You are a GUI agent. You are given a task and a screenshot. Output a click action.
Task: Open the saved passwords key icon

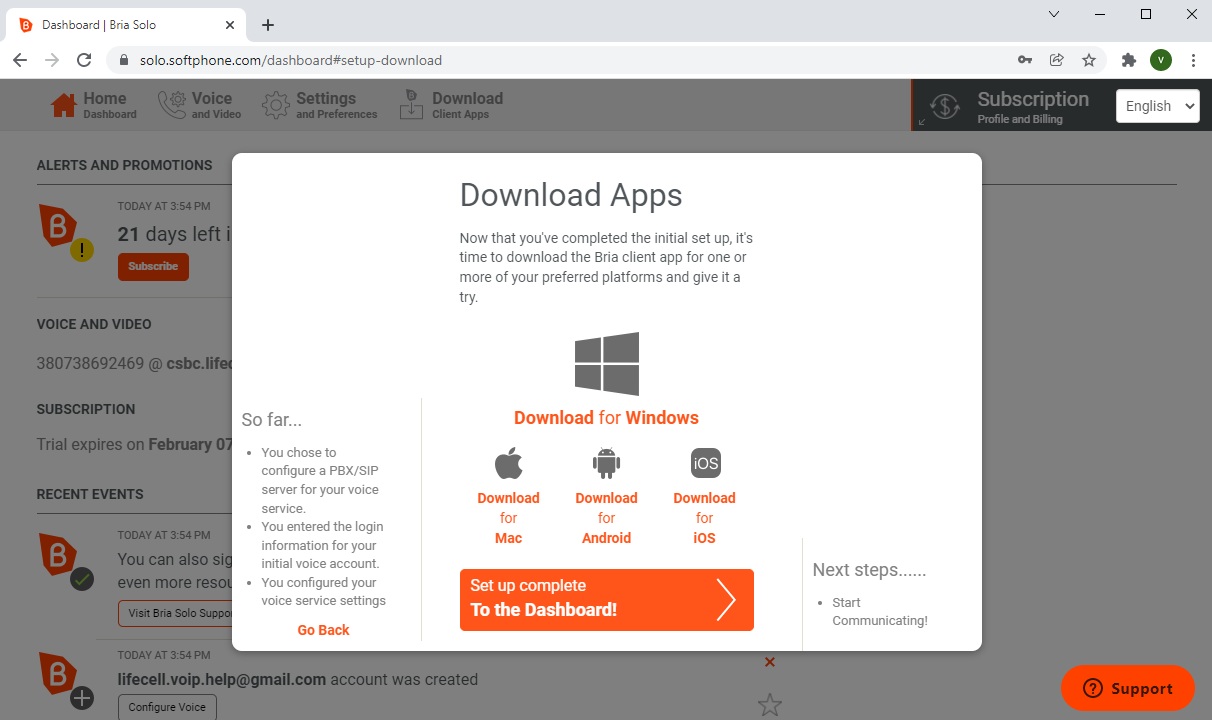pyautogui.click(x=1025, y=60)
